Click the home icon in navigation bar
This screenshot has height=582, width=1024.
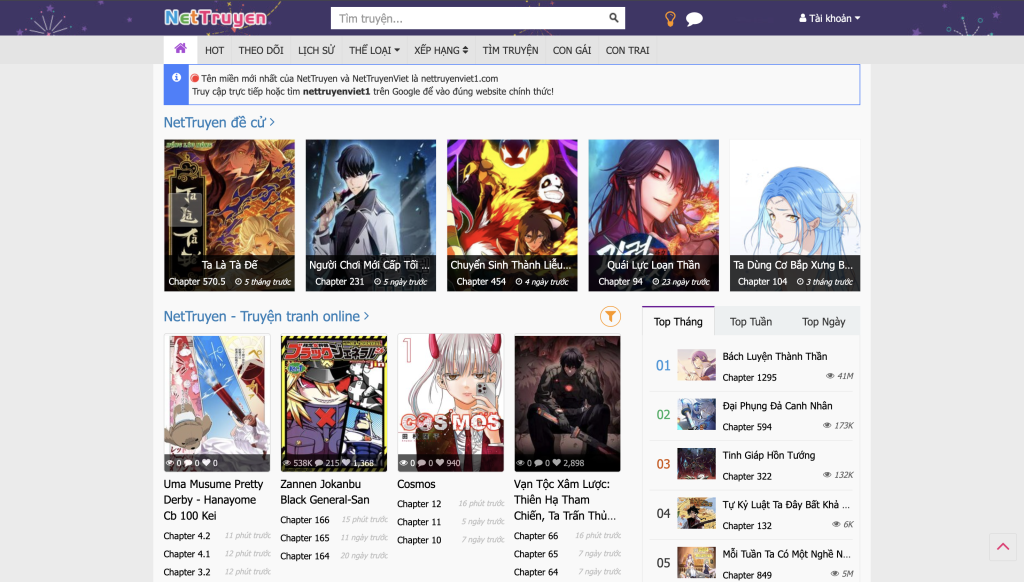coord(180,49)
